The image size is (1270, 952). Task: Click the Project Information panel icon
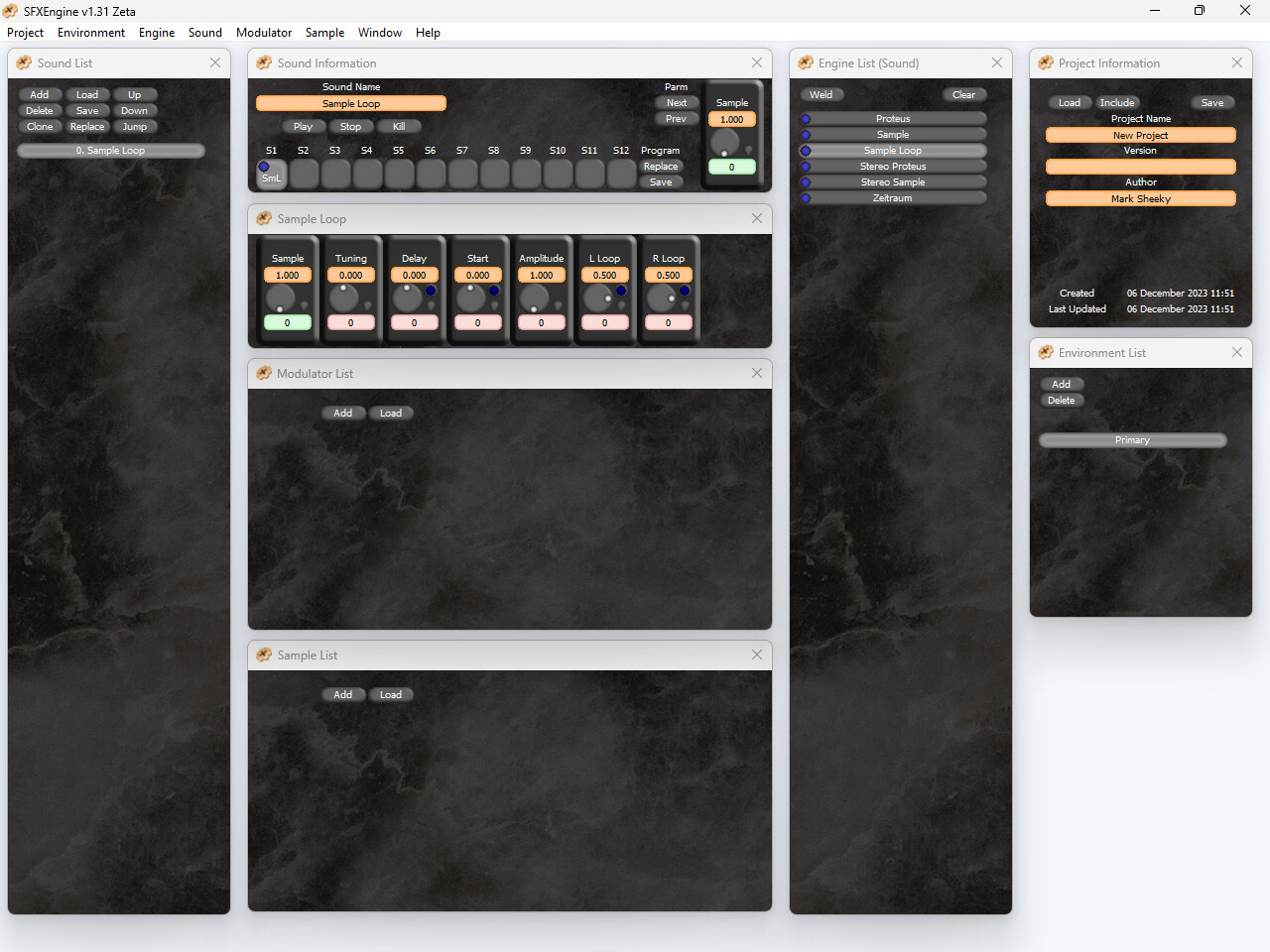click(1046, 62)
